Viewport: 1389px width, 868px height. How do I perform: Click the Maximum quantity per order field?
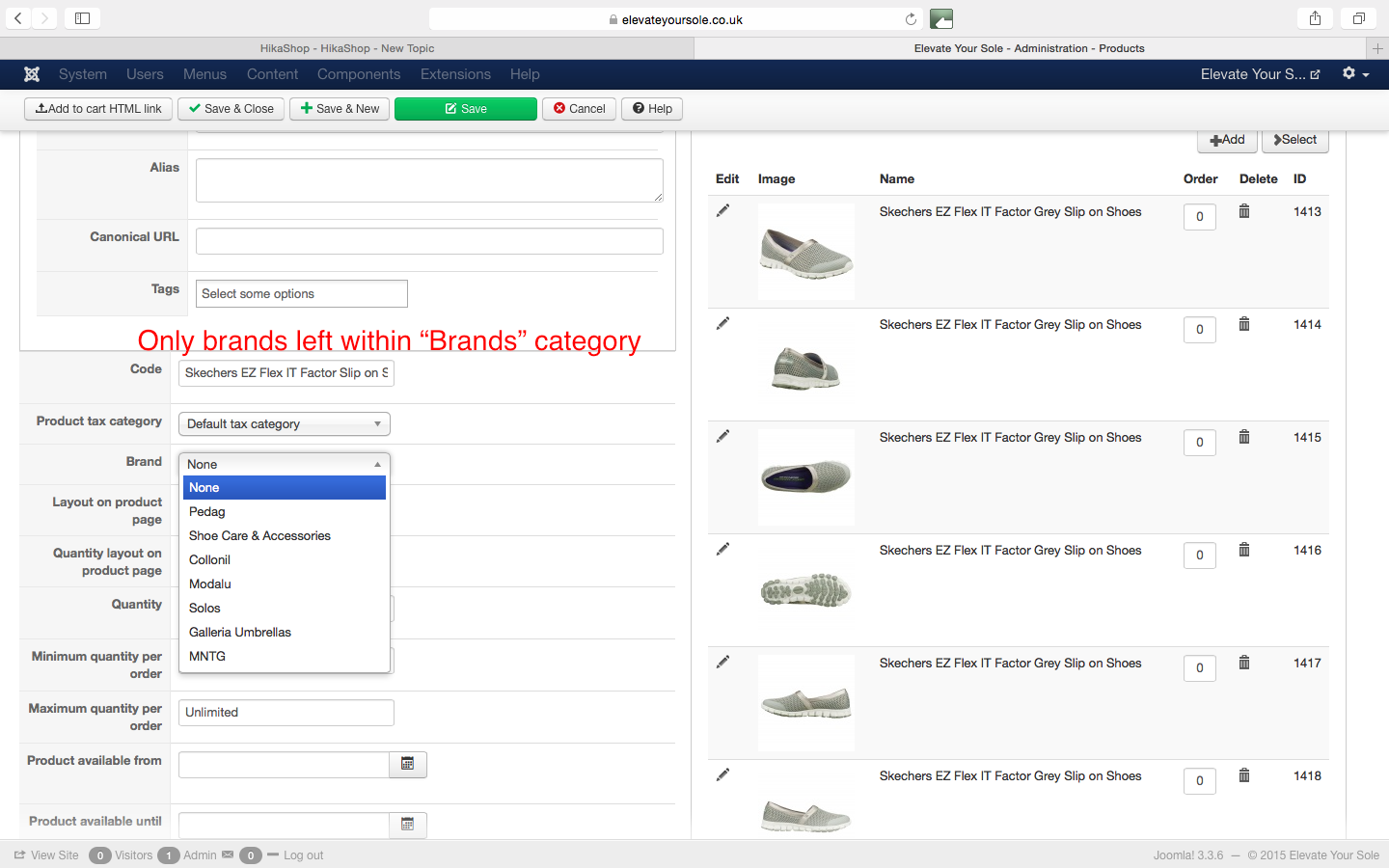point(286,713)
